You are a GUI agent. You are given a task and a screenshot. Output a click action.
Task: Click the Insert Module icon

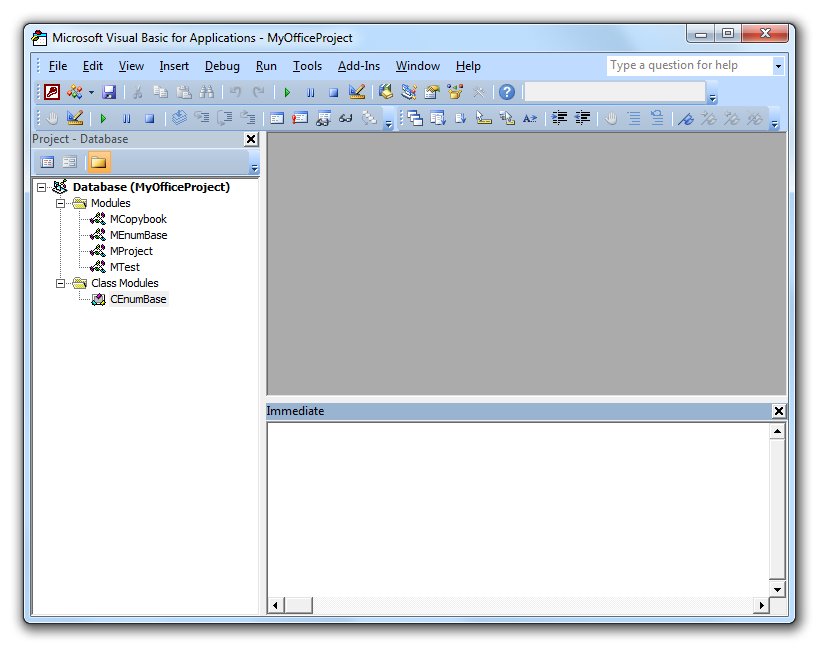tap(75, 93)
